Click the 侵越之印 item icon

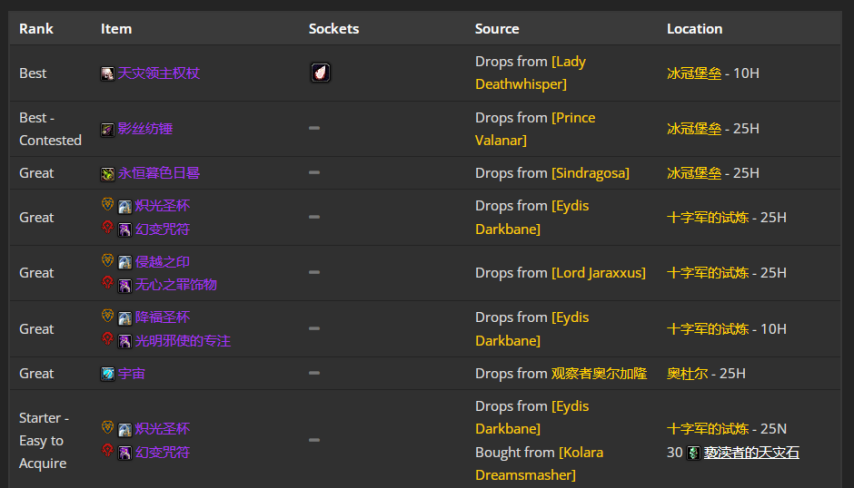[x=125, y=262]
